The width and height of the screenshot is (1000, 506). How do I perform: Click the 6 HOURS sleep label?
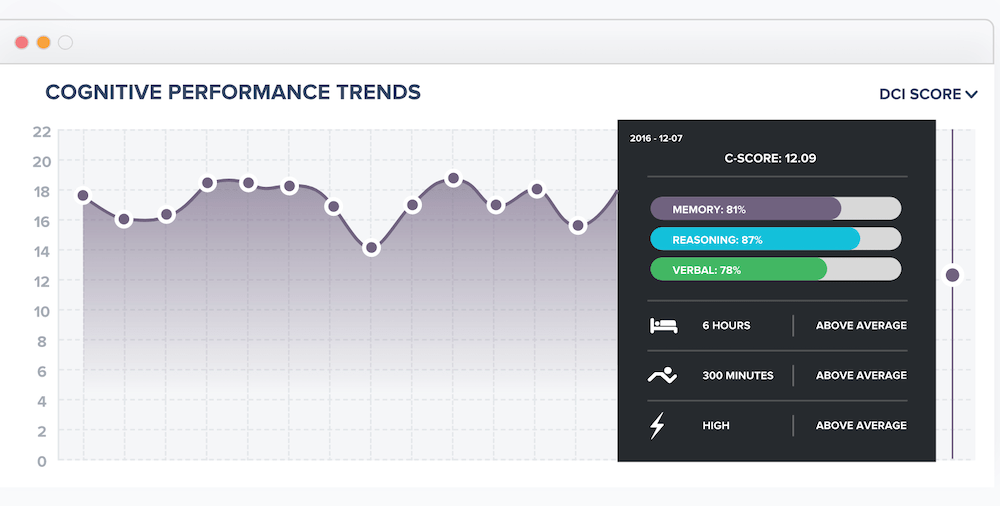click(726, 325)
